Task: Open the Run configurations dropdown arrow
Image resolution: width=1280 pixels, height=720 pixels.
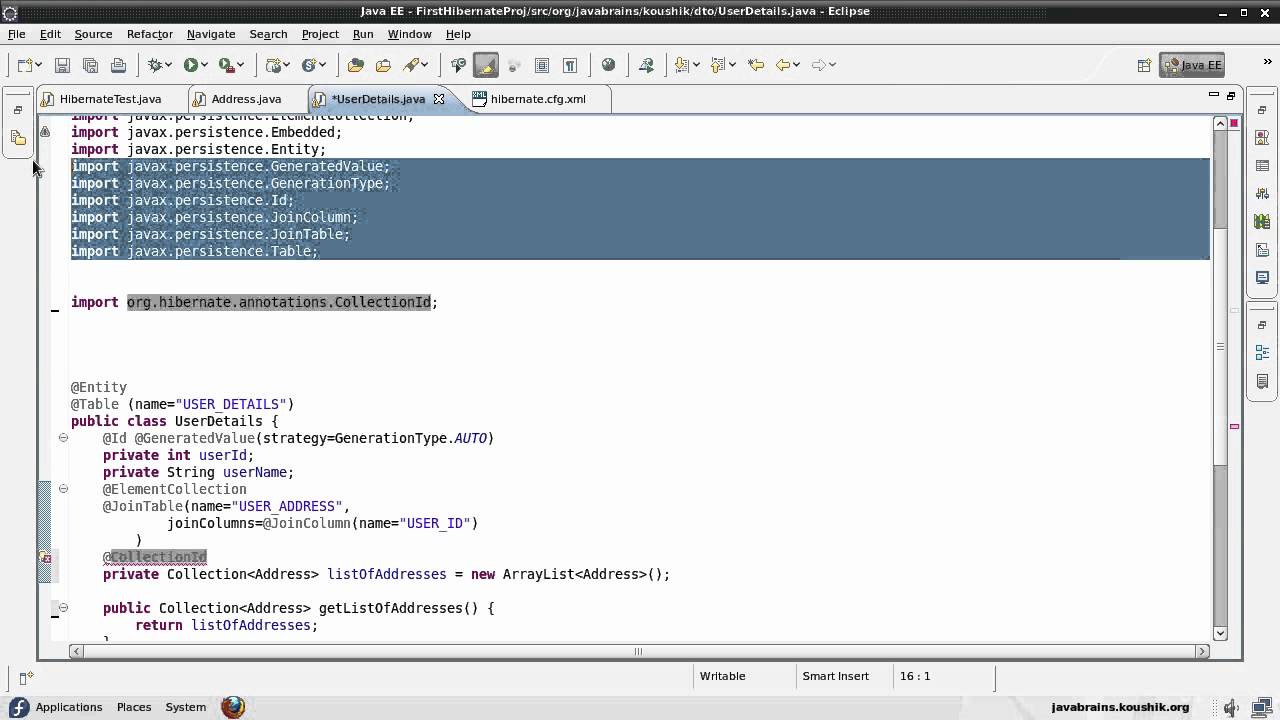Action: [x=204, y=65]
